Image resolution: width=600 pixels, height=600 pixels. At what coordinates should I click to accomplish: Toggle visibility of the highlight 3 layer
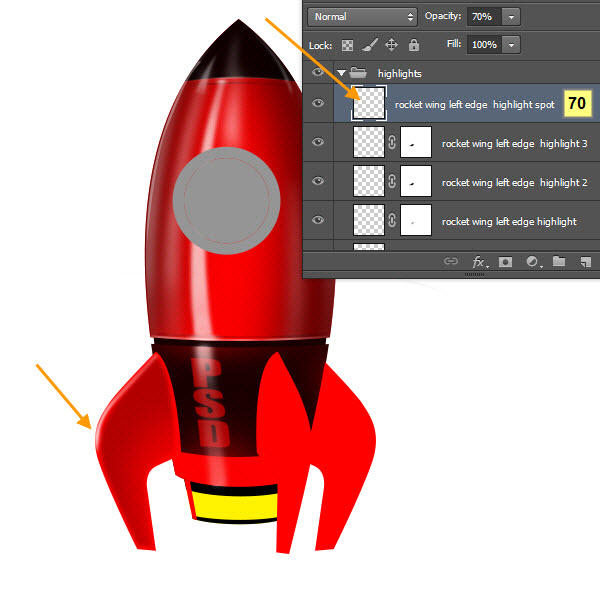pos(318,143)
